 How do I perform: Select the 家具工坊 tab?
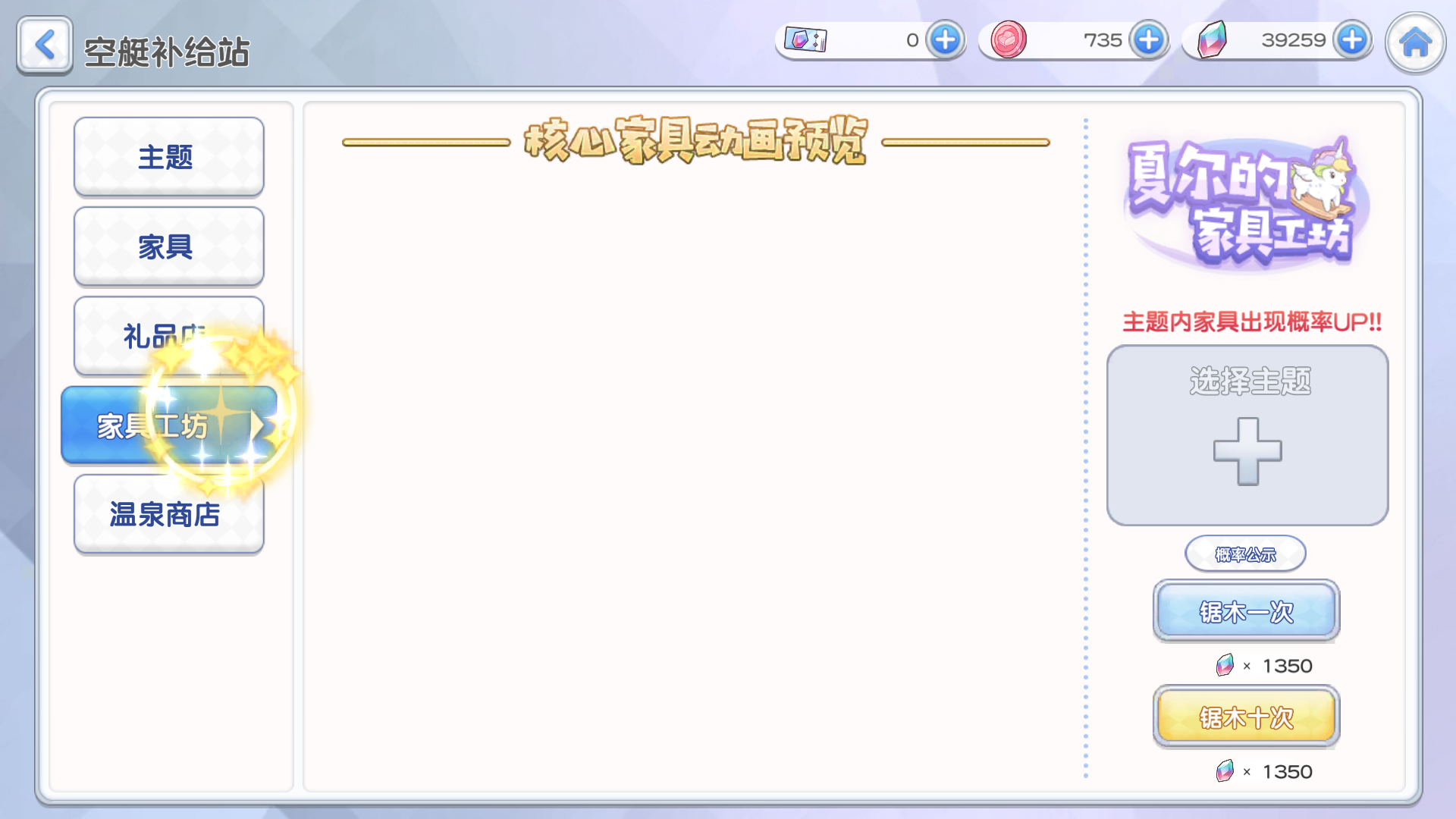coord(169,425)
